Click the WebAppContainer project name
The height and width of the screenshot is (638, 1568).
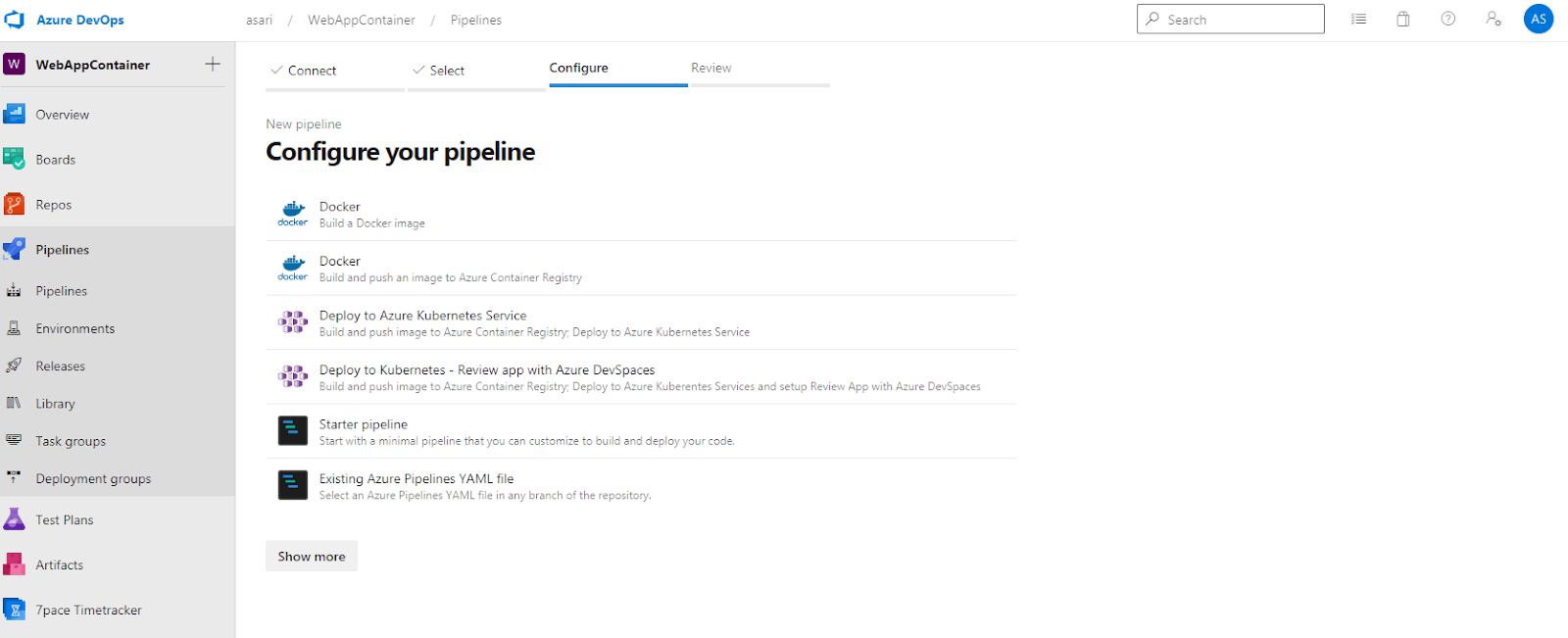click(93, 65)
